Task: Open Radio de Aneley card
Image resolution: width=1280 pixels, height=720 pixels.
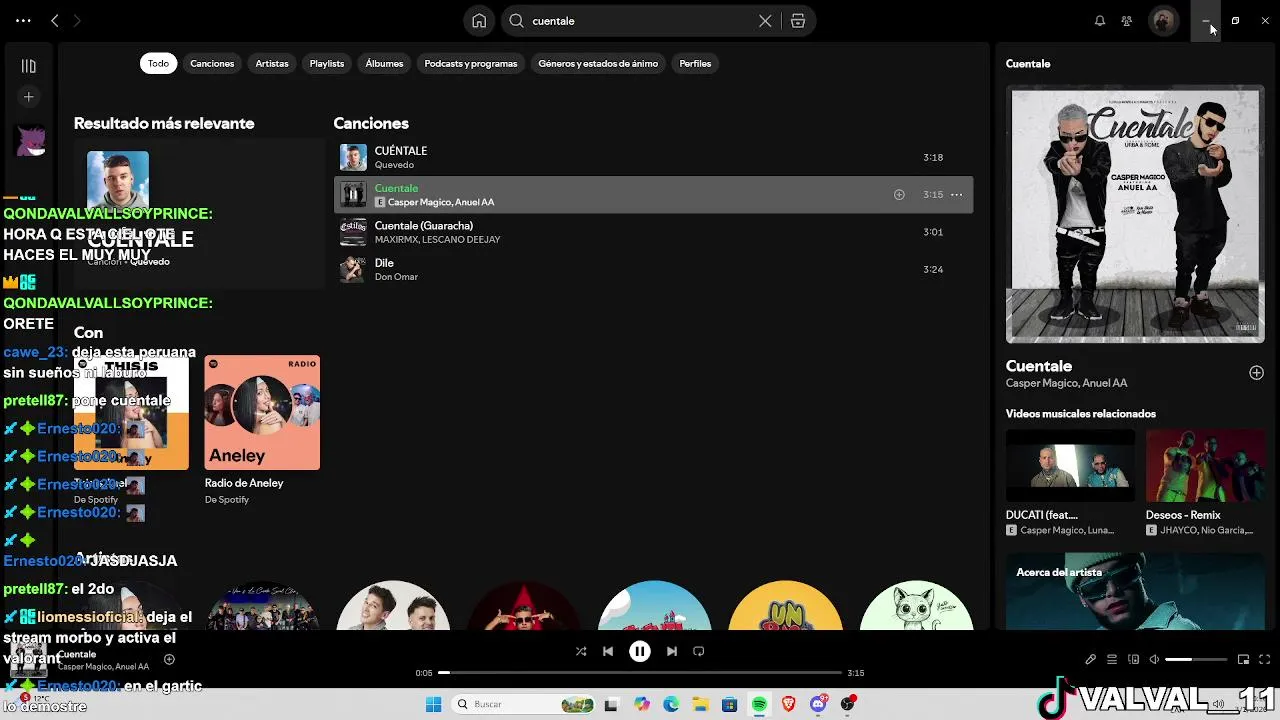Action: point(262,428)
